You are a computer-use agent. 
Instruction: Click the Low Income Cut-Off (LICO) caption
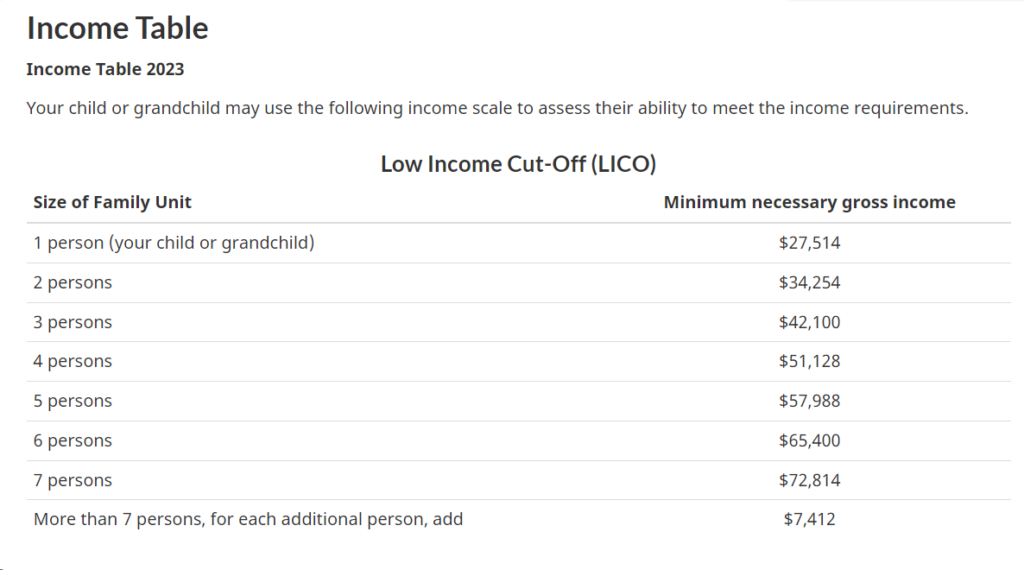518,164
